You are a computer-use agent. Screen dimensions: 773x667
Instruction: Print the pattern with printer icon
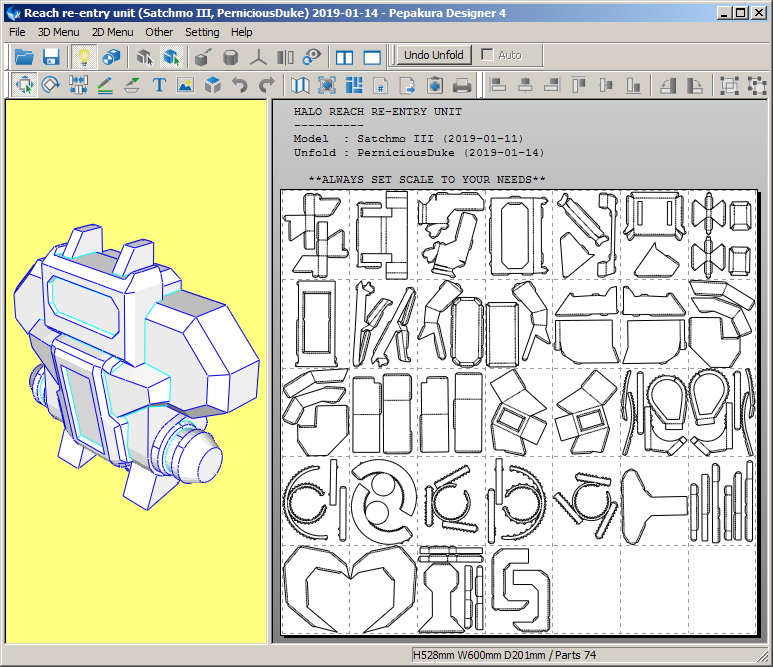(462, 85)
